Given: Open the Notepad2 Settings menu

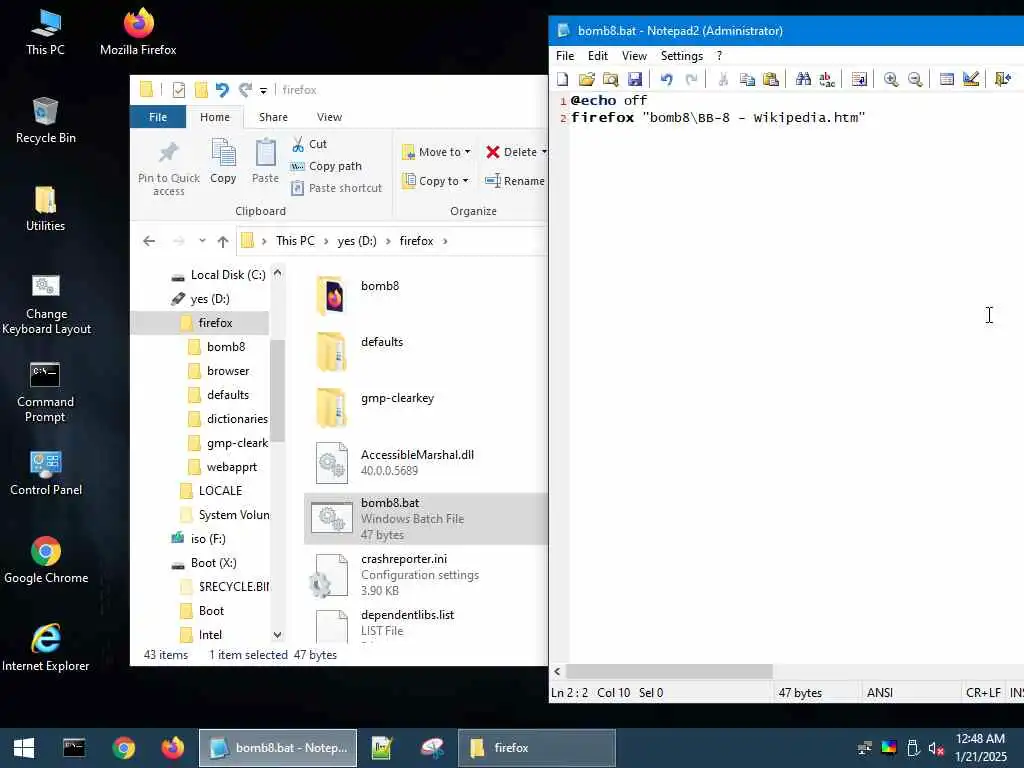Looking at the screenshot, I should tap(682, 56).
